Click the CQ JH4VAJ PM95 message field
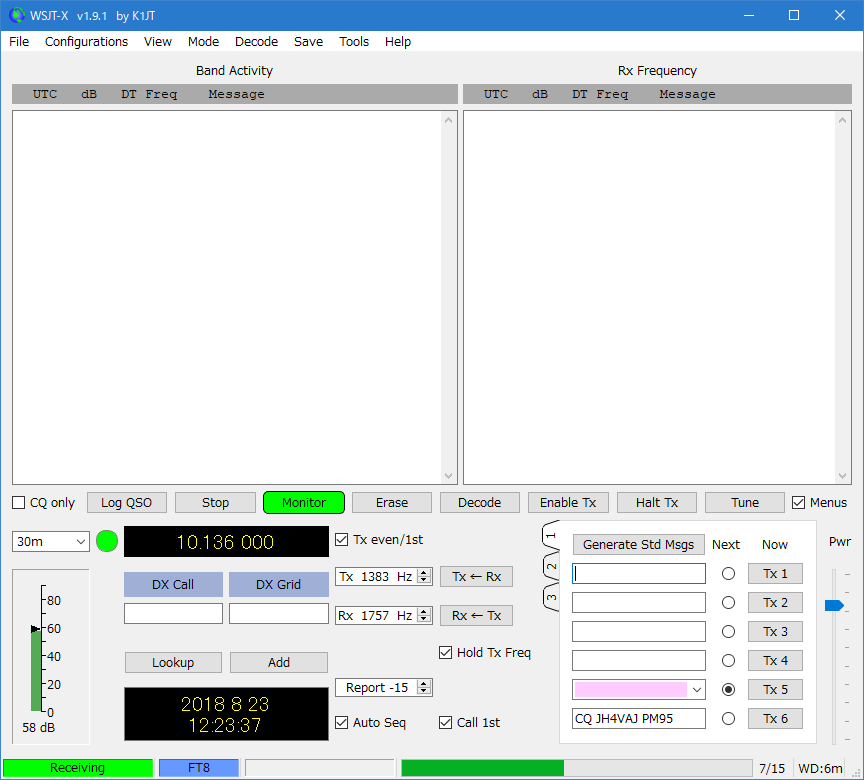This screenshot has width=864, height=780. coord(639,718)
